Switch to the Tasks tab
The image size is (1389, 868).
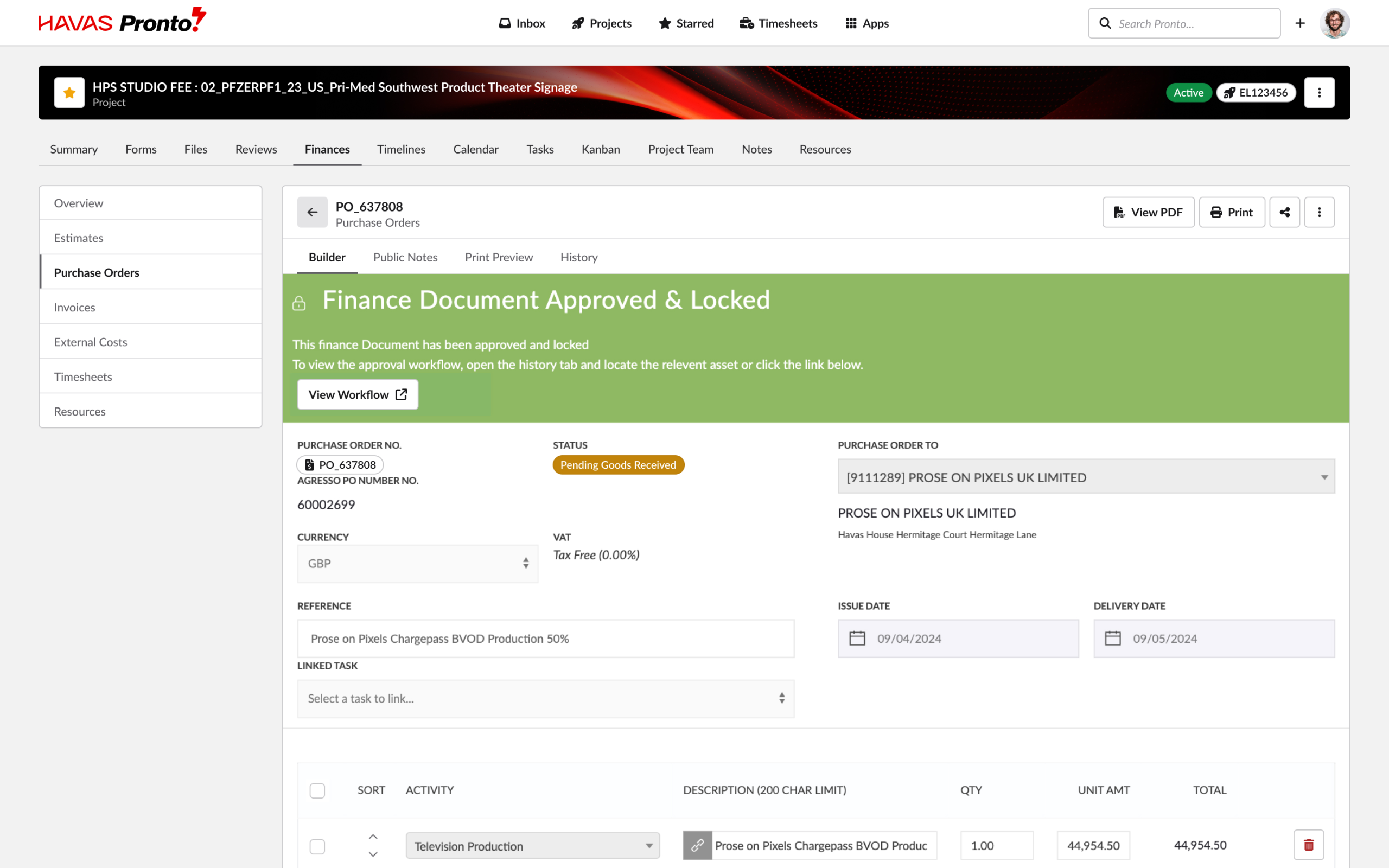(x=540, y=149)
